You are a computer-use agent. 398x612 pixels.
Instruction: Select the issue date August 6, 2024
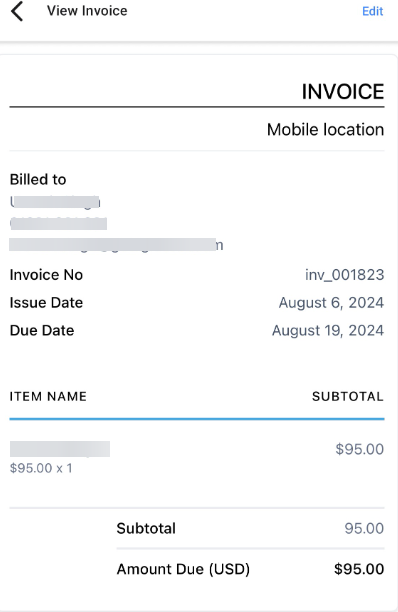tap(331, 303)
